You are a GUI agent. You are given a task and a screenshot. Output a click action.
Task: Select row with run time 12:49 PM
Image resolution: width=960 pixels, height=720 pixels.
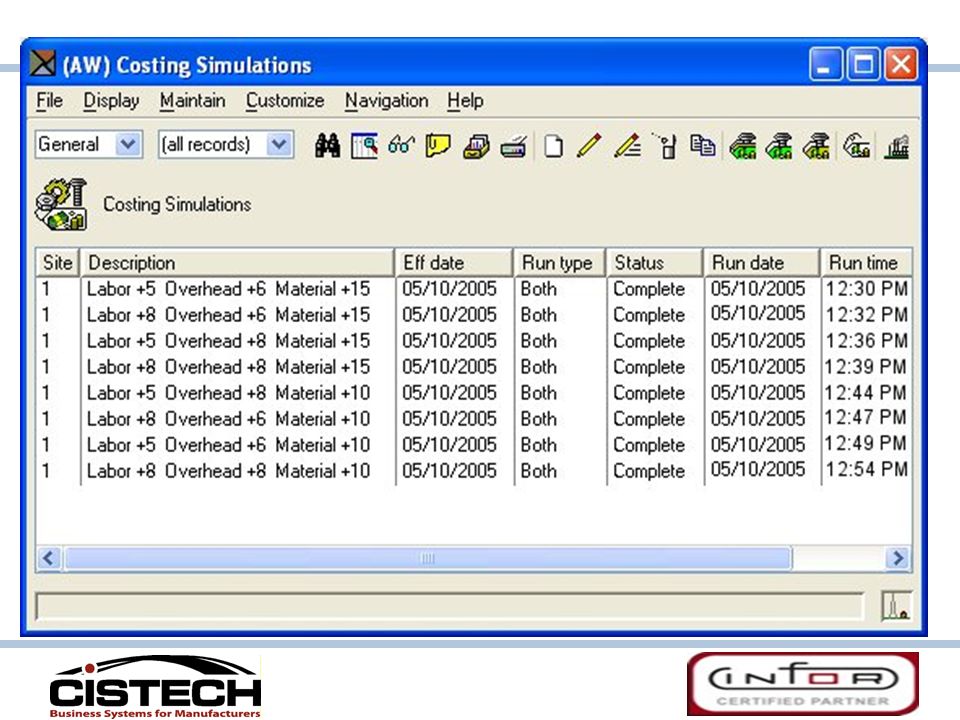click(x=474, y=445)
